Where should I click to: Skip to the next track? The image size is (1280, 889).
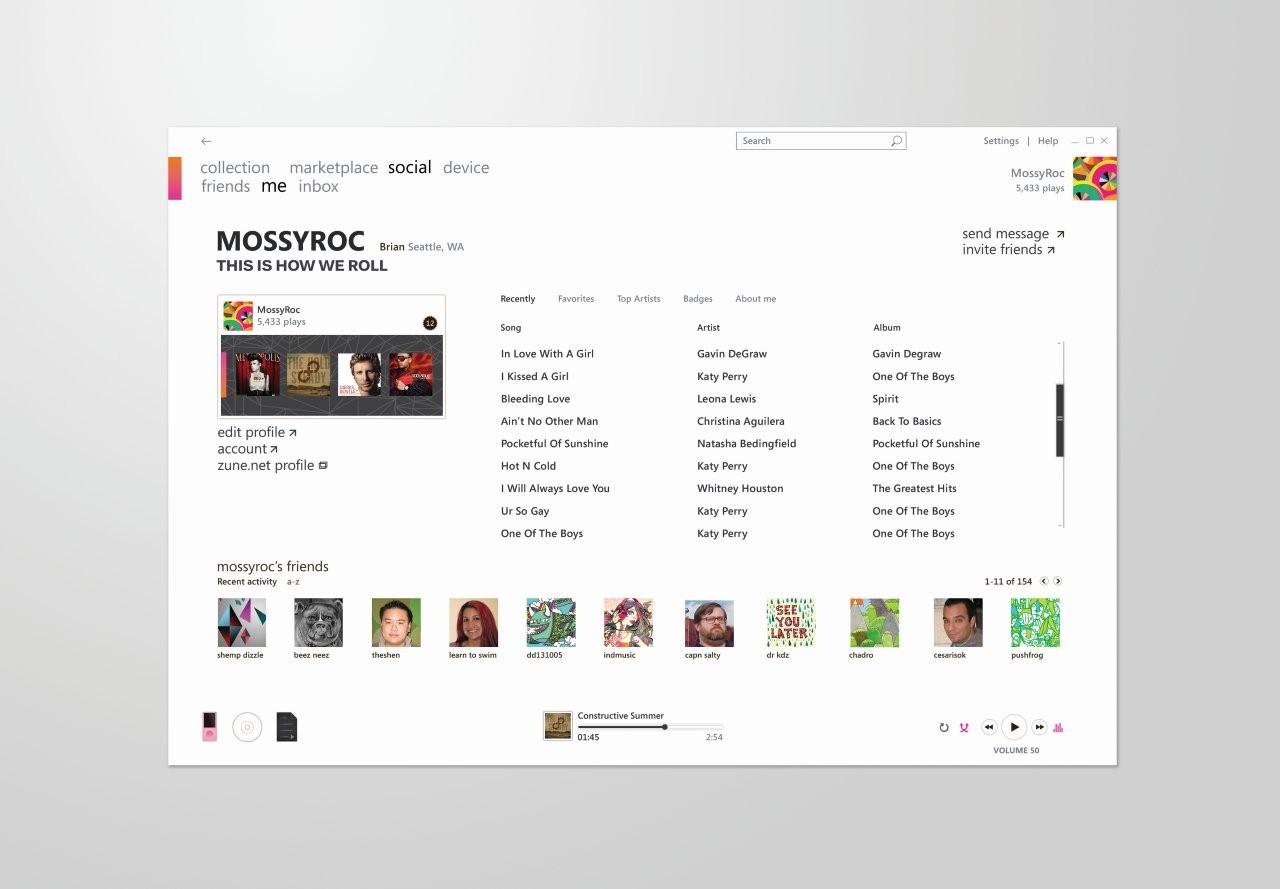tap(1039, 728)
